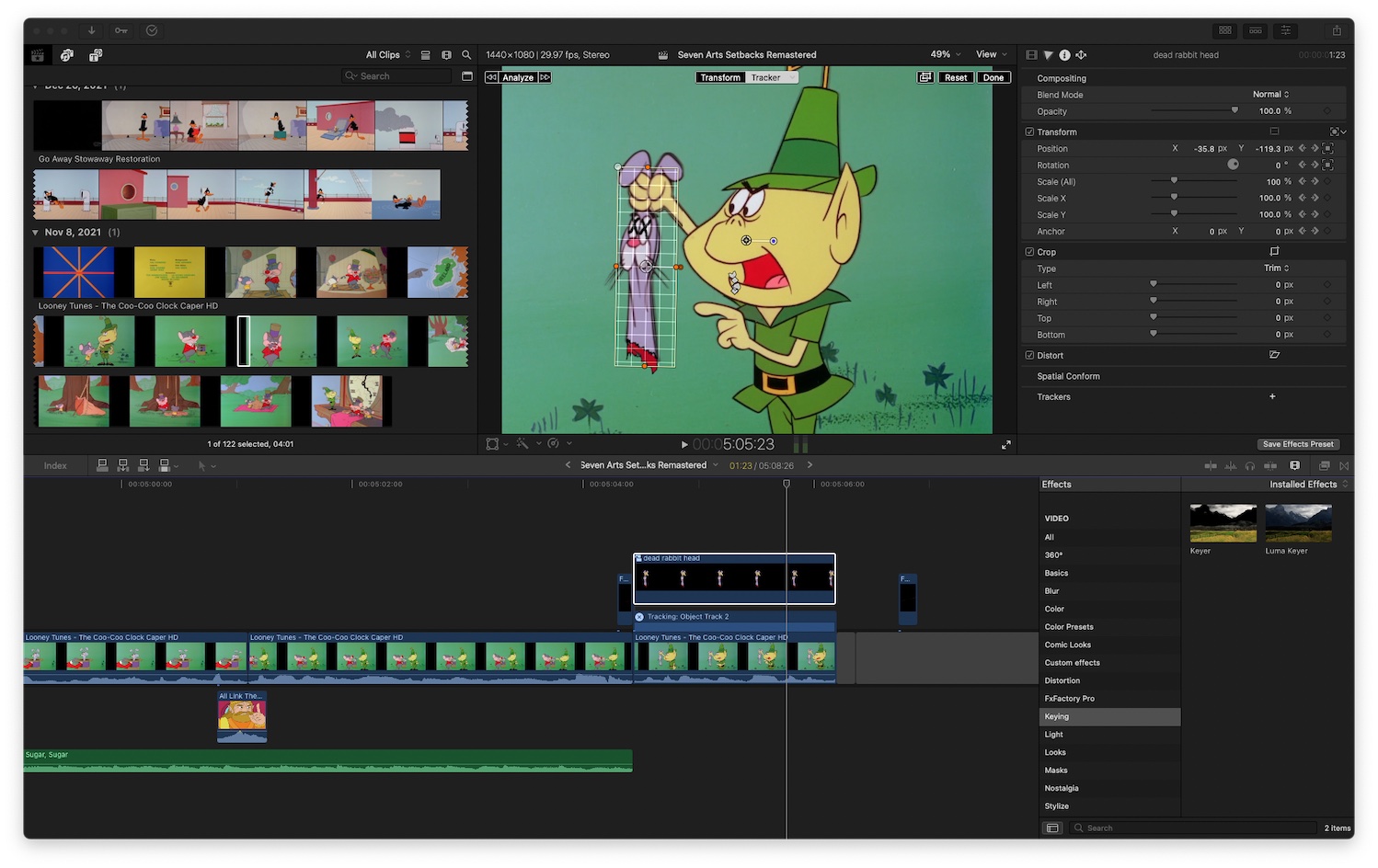Click the magic wand enhancements icon
Viewport: 1378px width, 868px height.
[x=524, y=444]
